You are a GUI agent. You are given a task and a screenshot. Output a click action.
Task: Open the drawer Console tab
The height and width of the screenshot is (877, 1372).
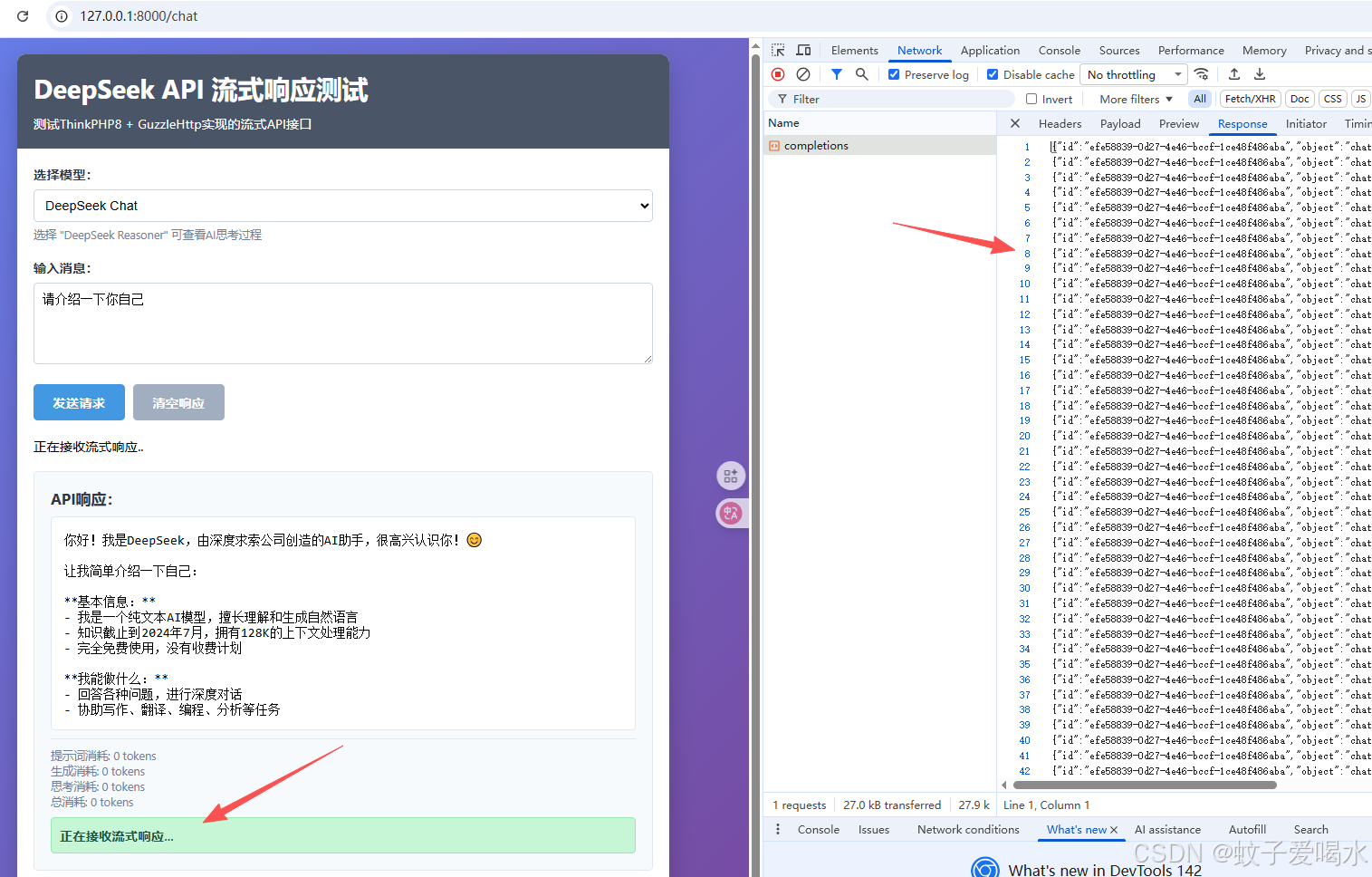pyautogui.click(x=818, y=829)
